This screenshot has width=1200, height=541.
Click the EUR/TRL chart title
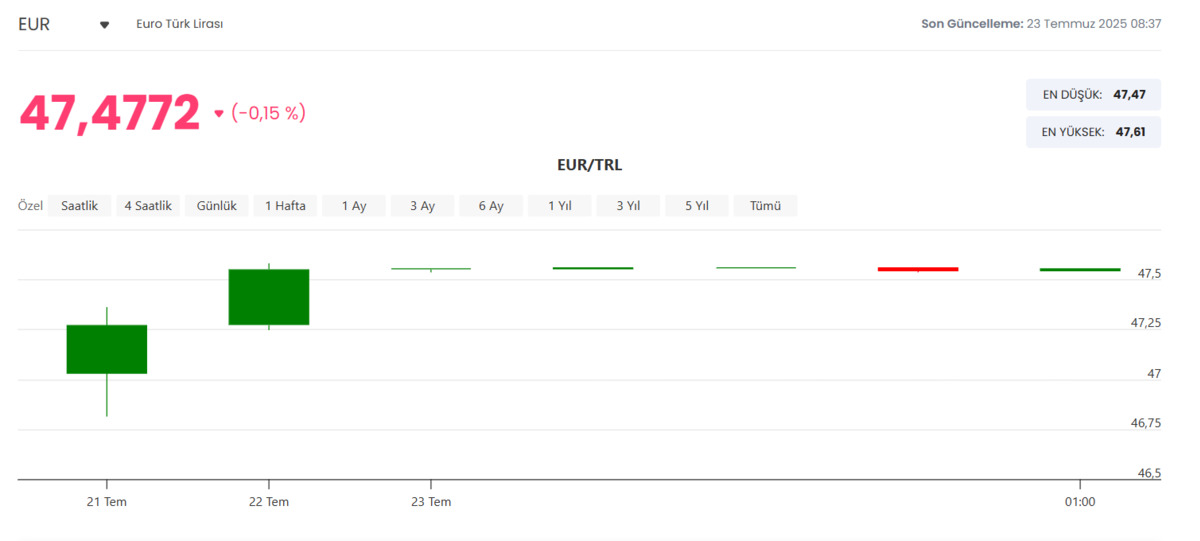pos(590,165)
